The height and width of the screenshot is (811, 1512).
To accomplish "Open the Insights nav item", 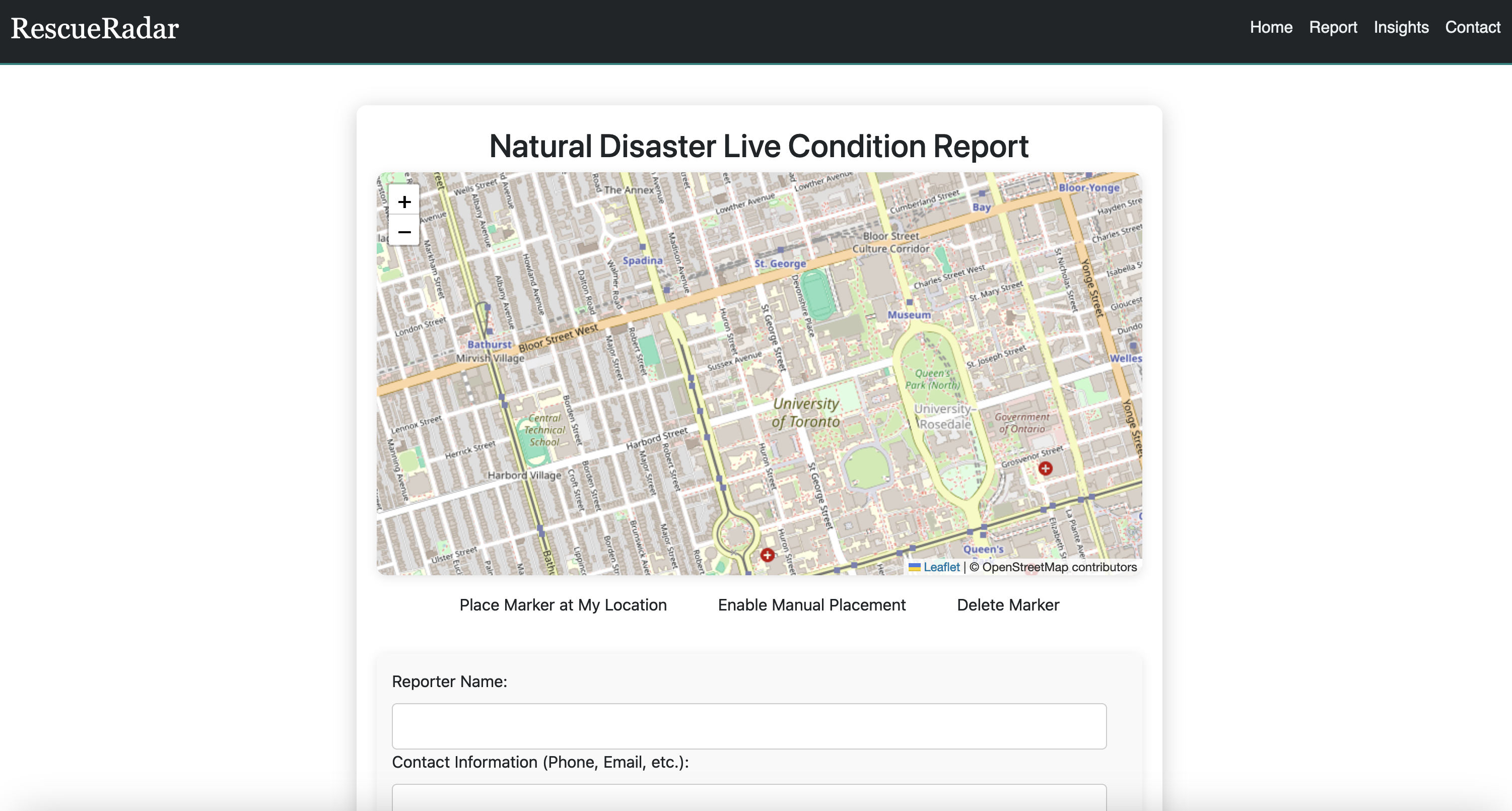I will coord(1401,28).
